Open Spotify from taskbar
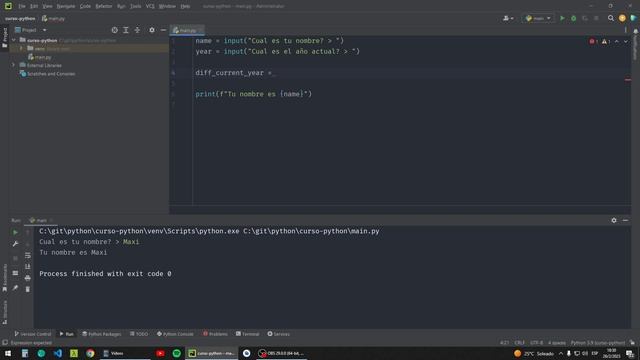640x360 pixels. click(x=177, y=353)
